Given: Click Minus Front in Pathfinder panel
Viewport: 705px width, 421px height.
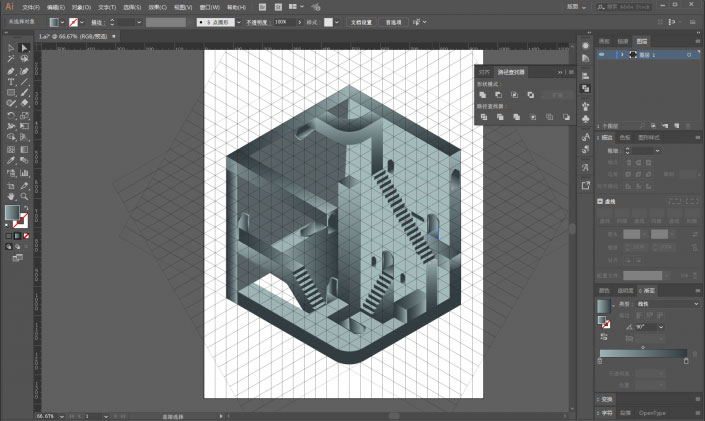Looking at the screenshot, I should pos(499,95).
